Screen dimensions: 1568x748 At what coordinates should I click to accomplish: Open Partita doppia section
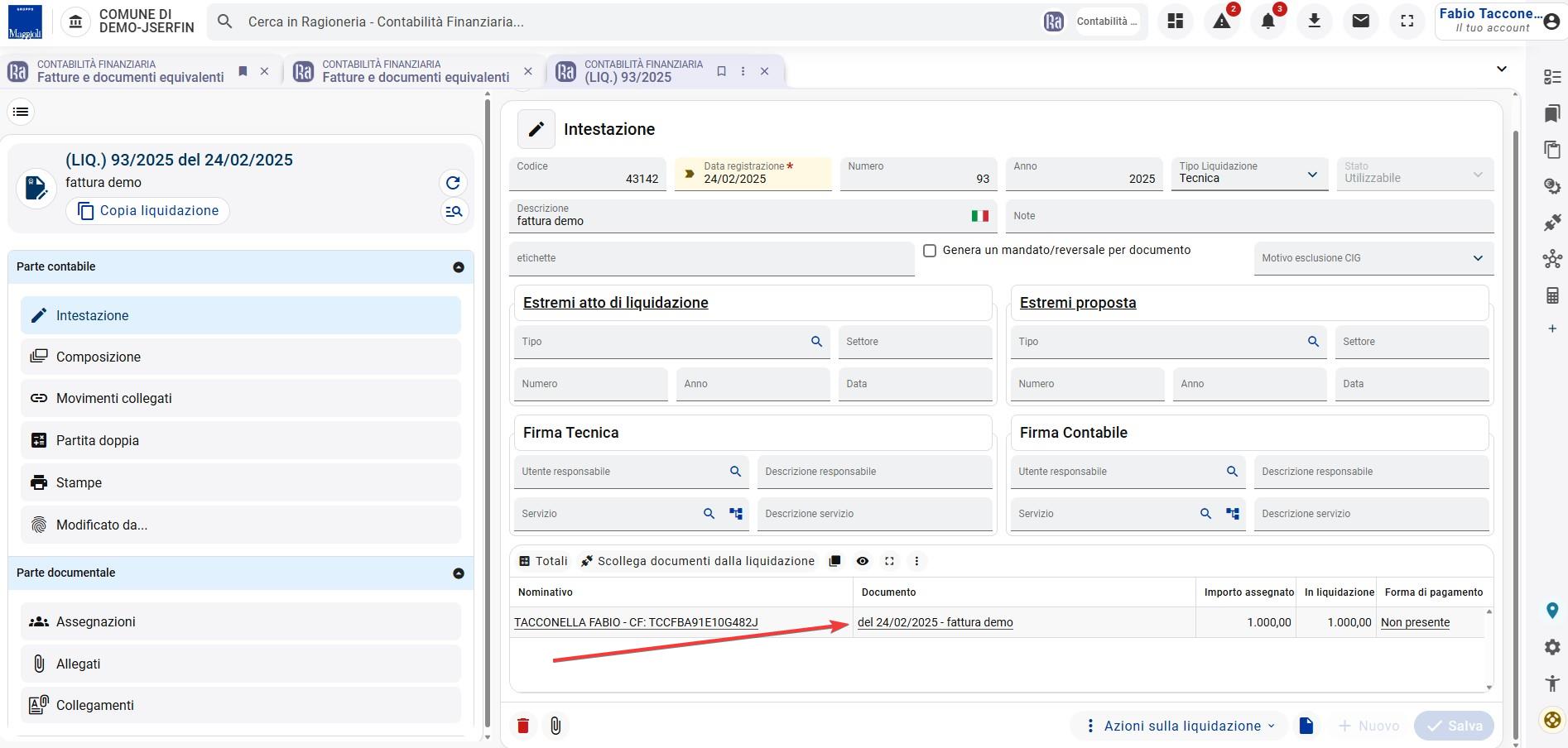(x=241, y=440)
